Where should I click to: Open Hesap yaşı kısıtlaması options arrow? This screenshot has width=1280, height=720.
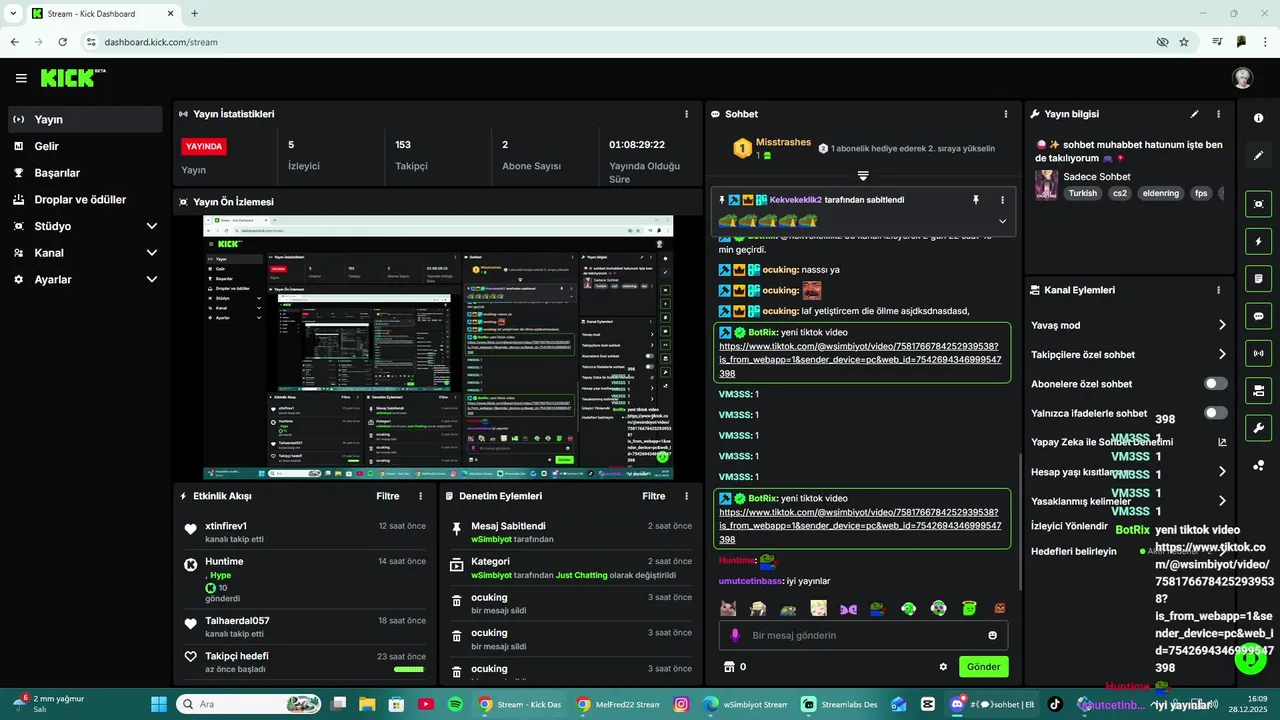(x=1222, y=472)
